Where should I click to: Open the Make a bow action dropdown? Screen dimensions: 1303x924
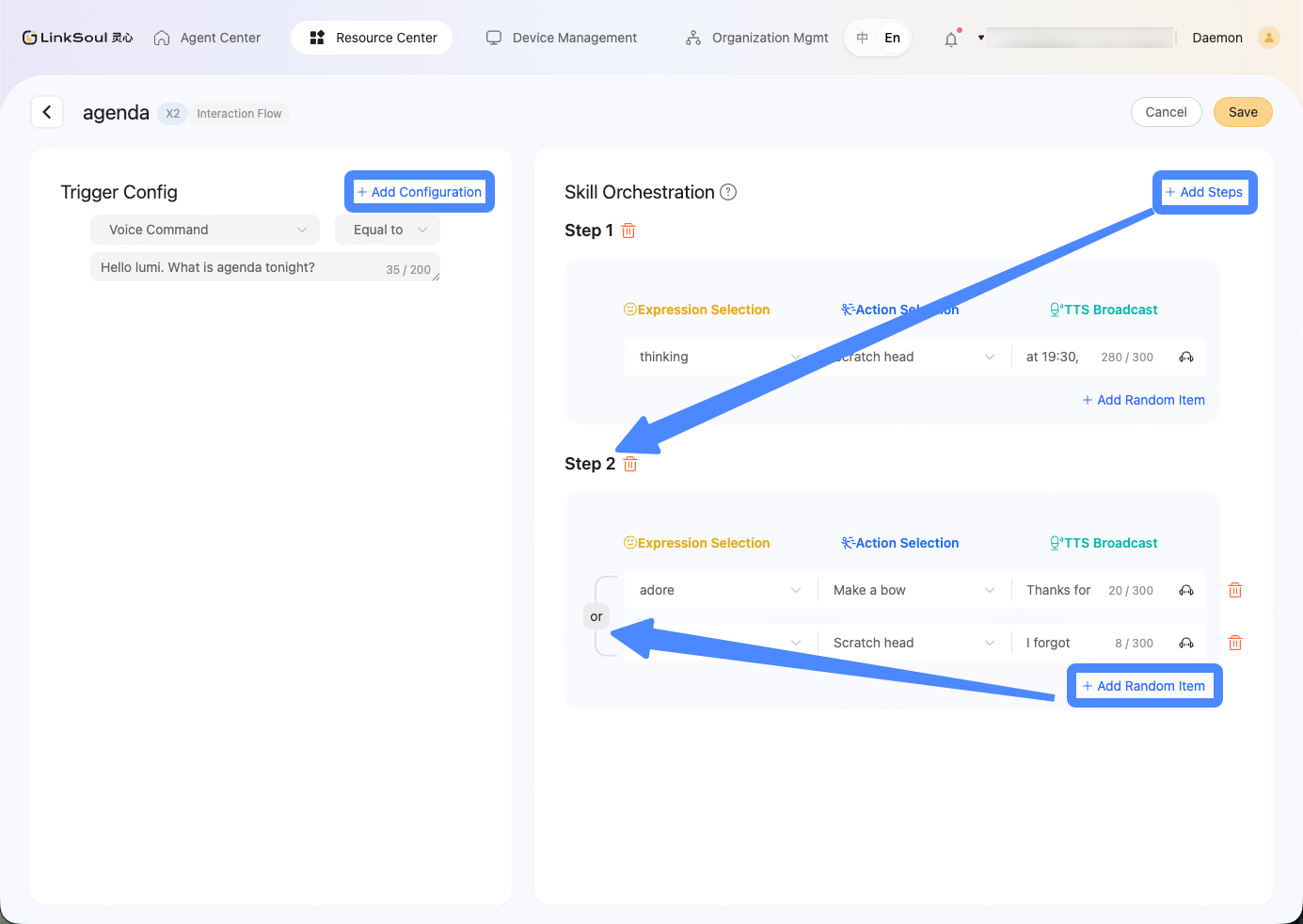[913, 590]
